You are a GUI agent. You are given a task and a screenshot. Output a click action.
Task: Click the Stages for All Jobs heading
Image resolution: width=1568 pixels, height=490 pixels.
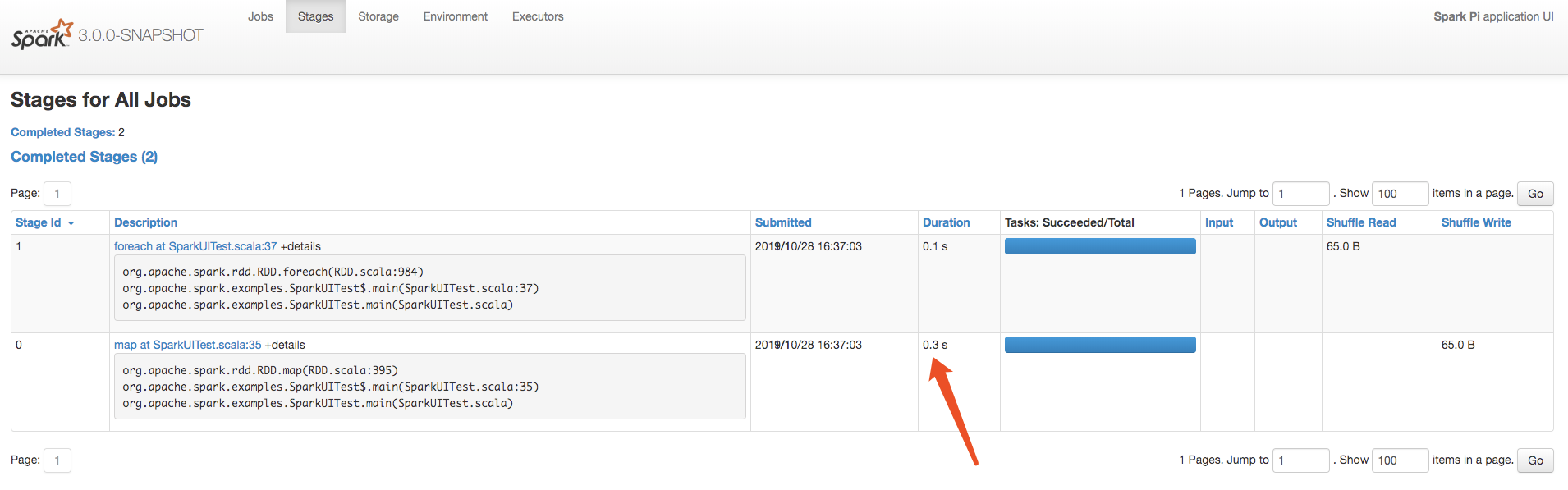[x=101, y=100]
